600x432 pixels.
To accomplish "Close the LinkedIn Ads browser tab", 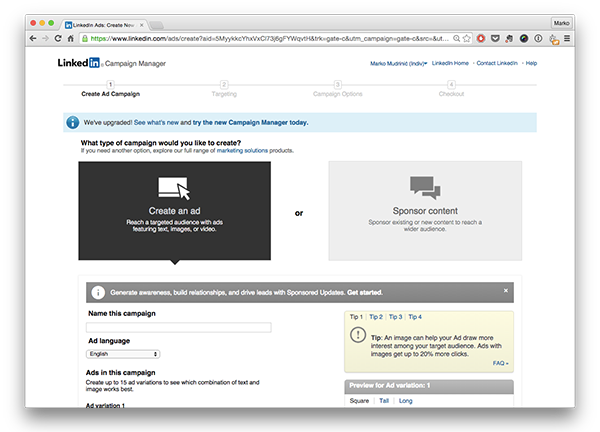I will point(142,25).
